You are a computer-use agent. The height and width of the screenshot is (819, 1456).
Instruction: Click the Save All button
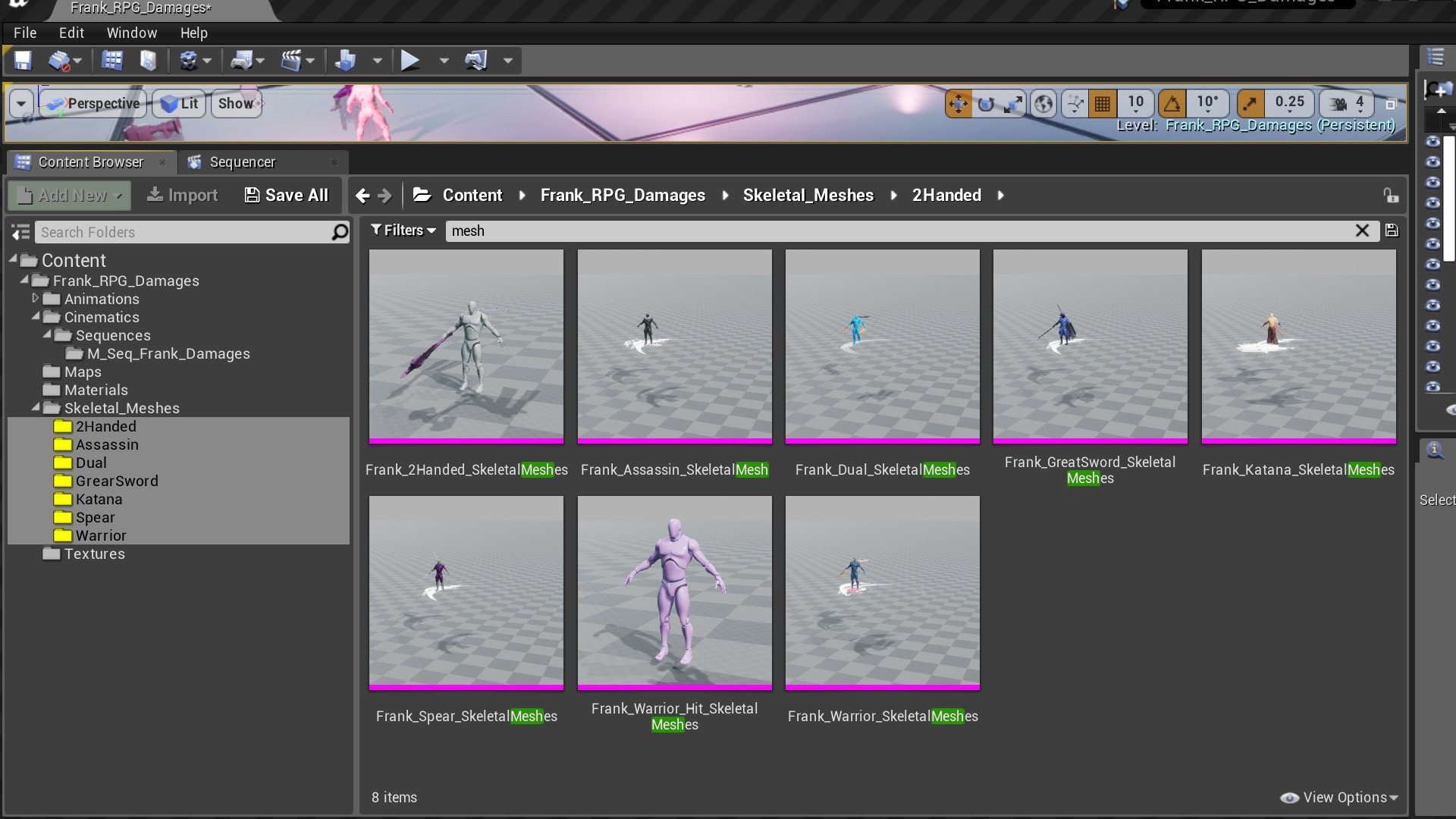point(287,196)
